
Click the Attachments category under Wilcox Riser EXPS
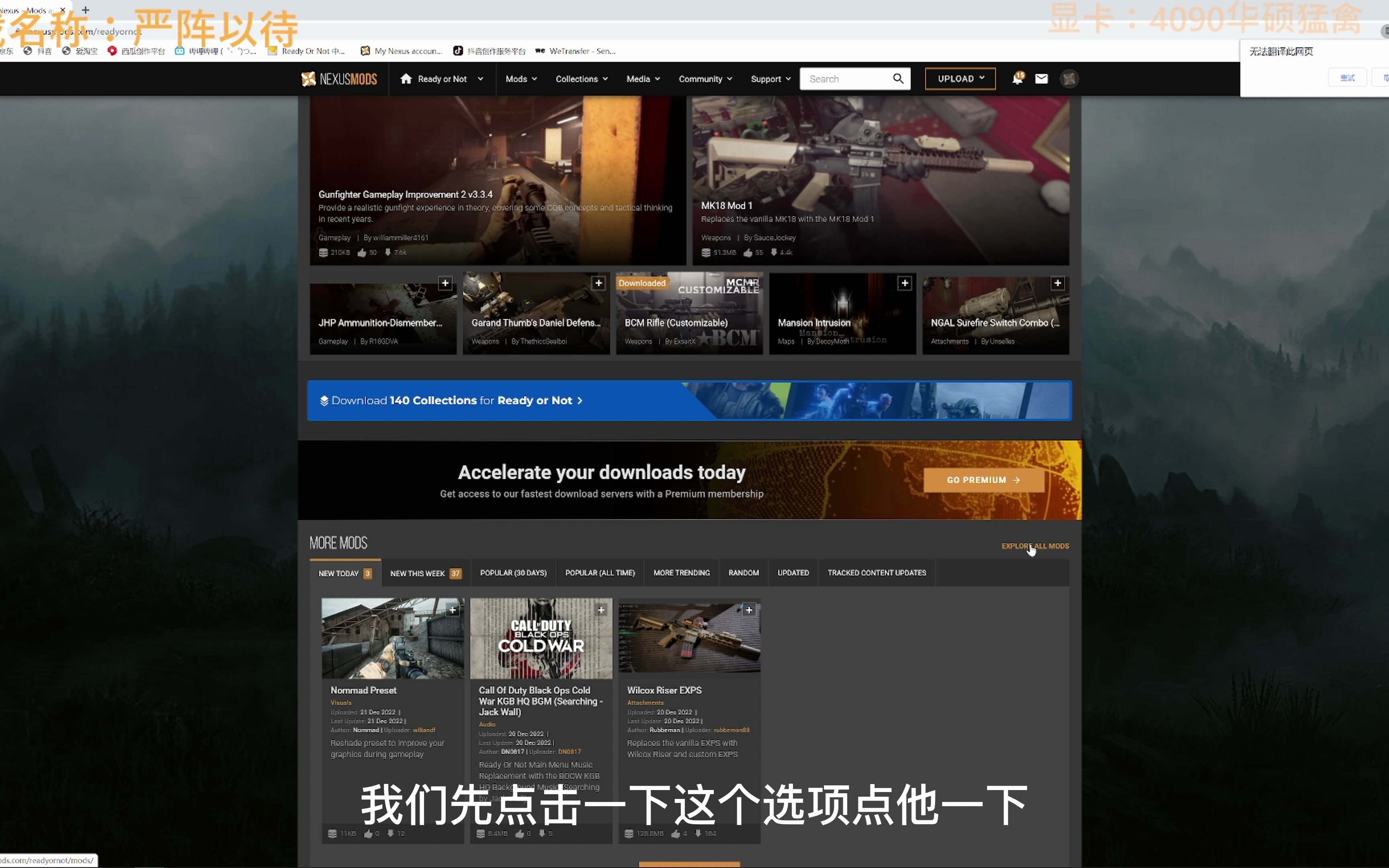point(645,703)
